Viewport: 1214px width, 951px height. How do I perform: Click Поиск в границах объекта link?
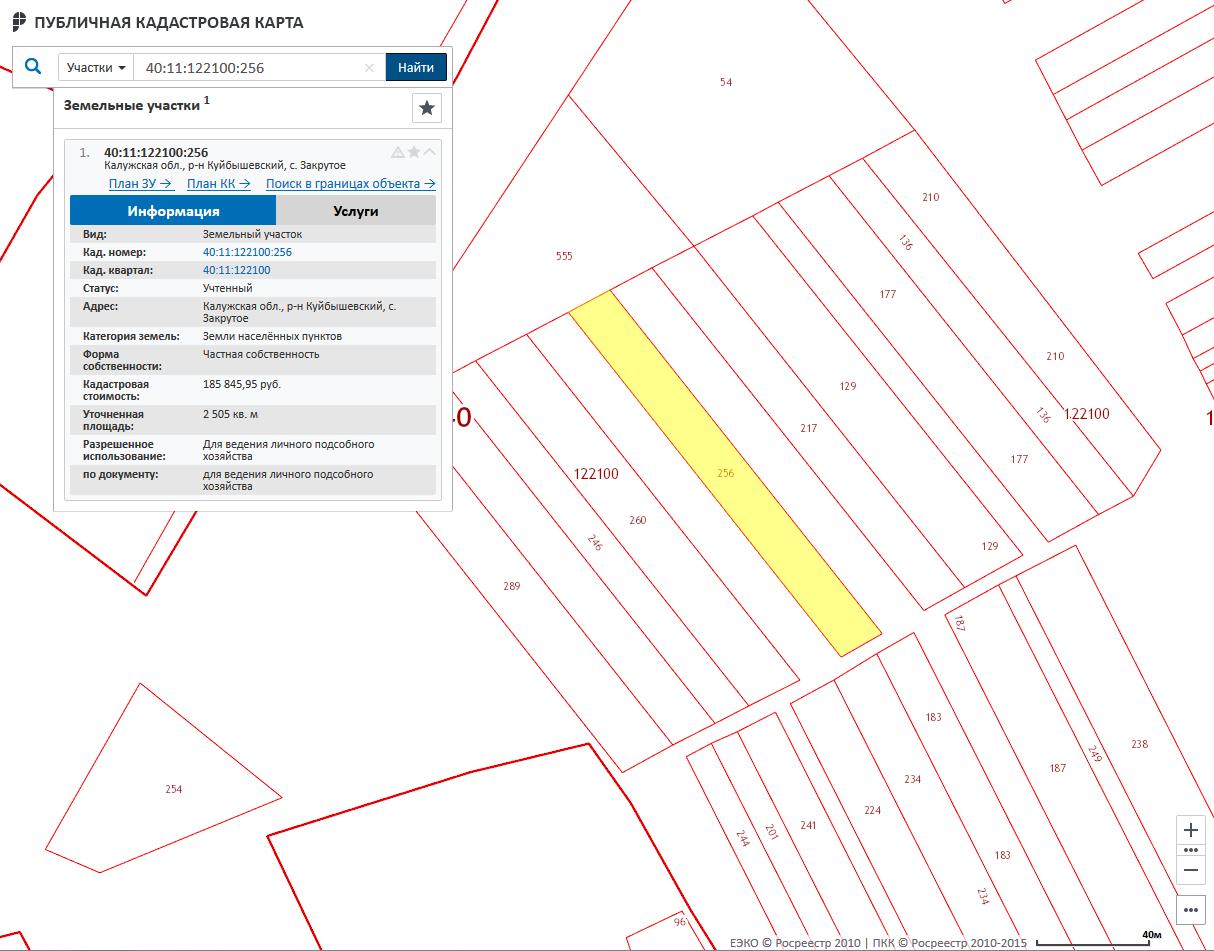pyautogui.click(x=351, y=184)
